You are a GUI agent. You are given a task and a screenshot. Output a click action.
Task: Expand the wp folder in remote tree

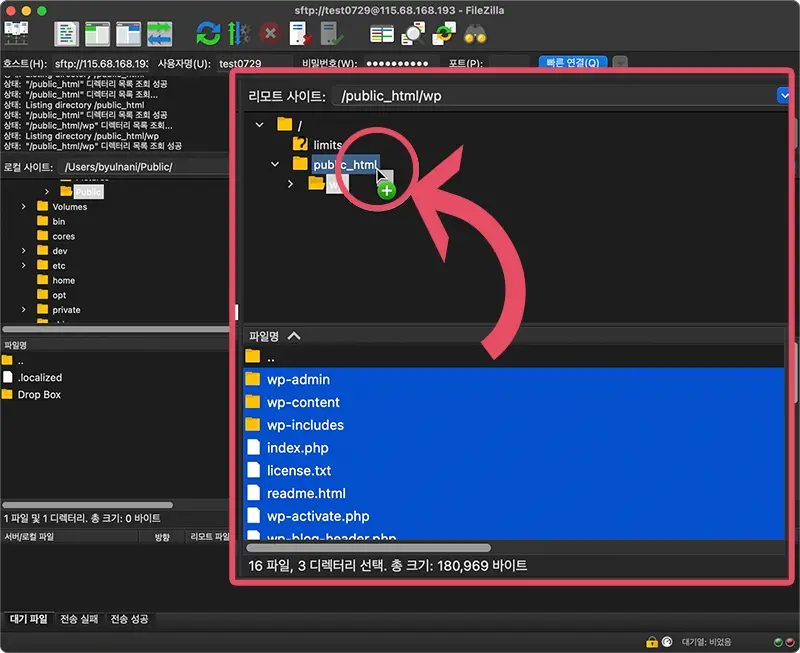290,184
